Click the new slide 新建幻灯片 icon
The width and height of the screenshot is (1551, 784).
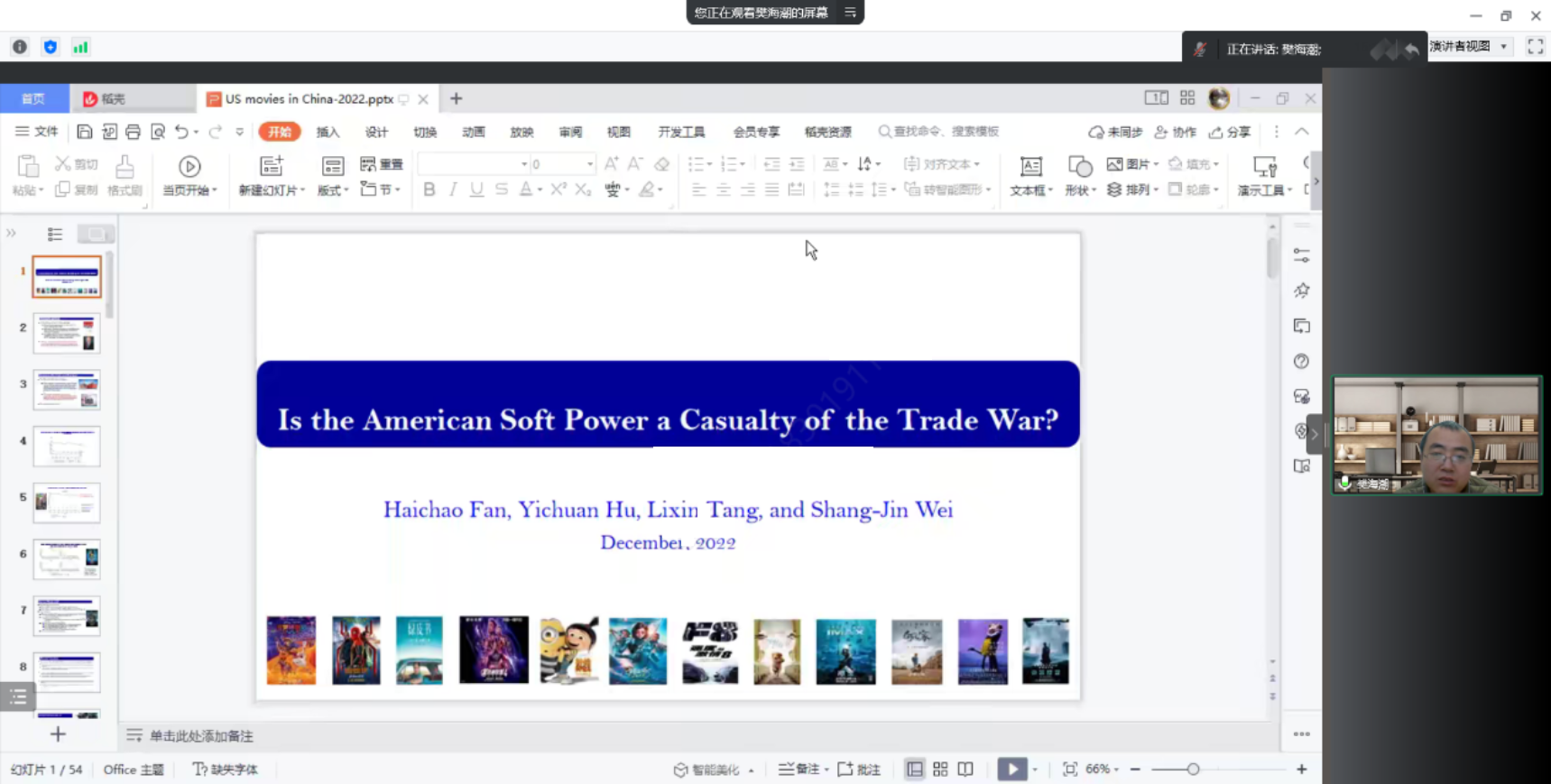pos(272,175)
